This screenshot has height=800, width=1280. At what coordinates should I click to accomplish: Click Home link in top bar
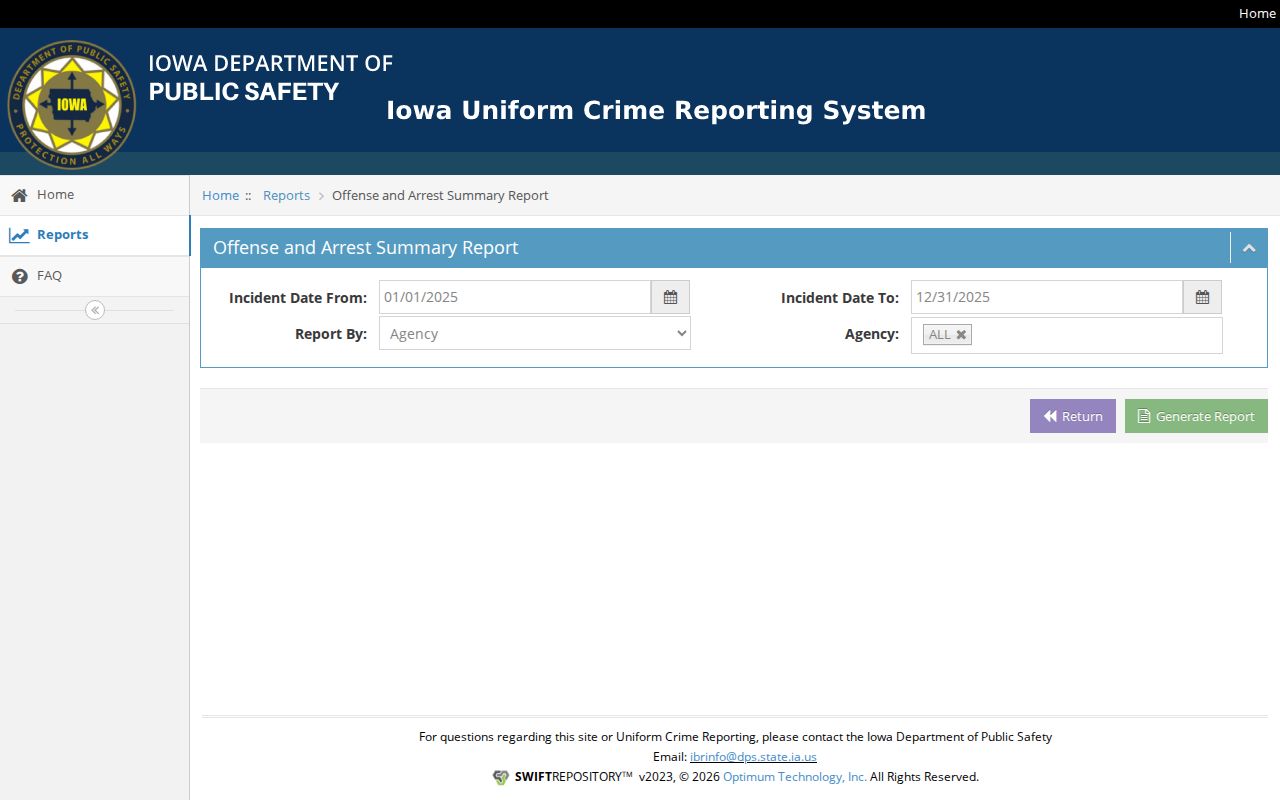click(1257, 13)
